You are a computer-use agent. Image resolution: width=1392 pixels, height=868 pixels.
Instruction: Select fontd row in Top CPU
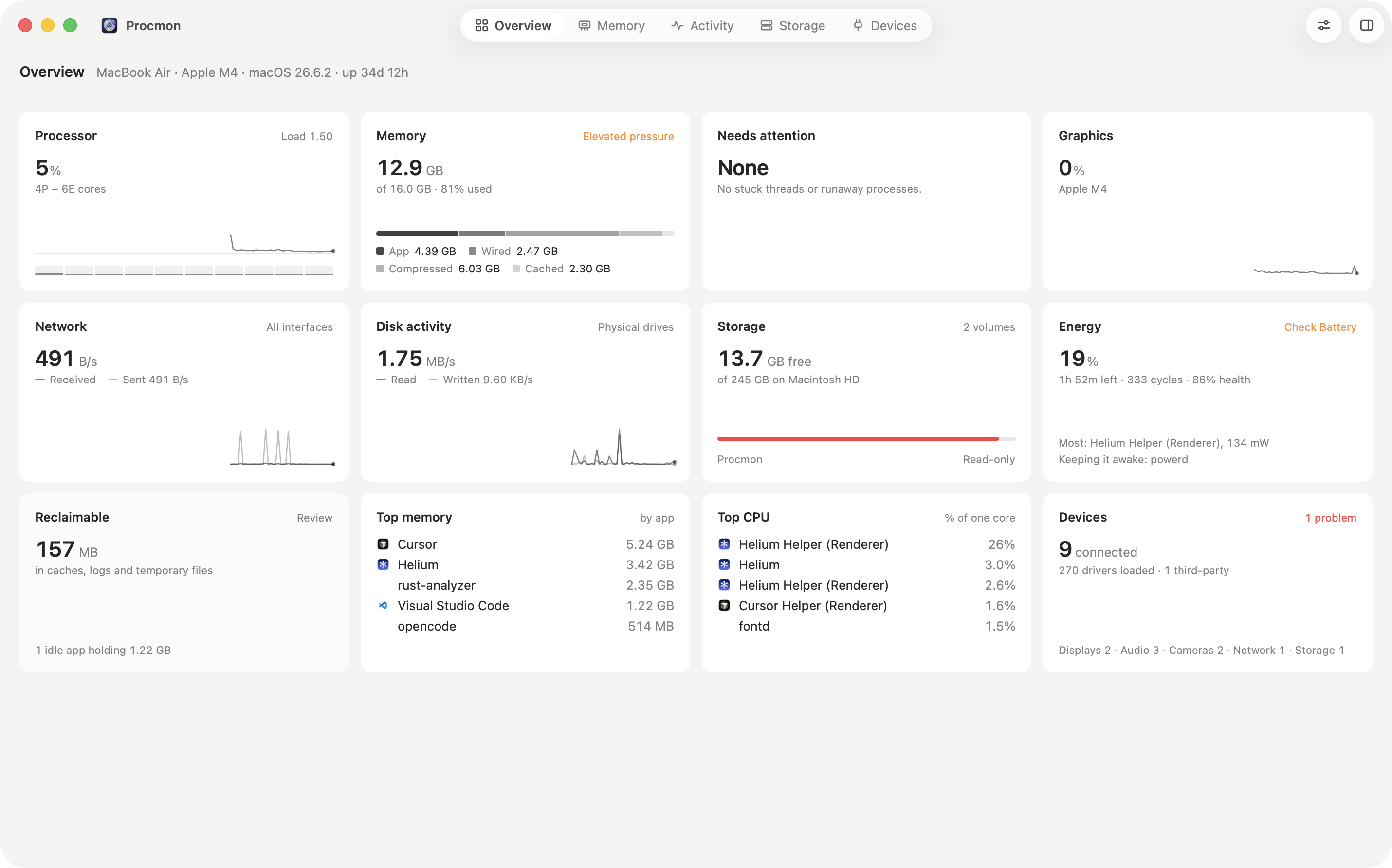[x=866, y=626]
